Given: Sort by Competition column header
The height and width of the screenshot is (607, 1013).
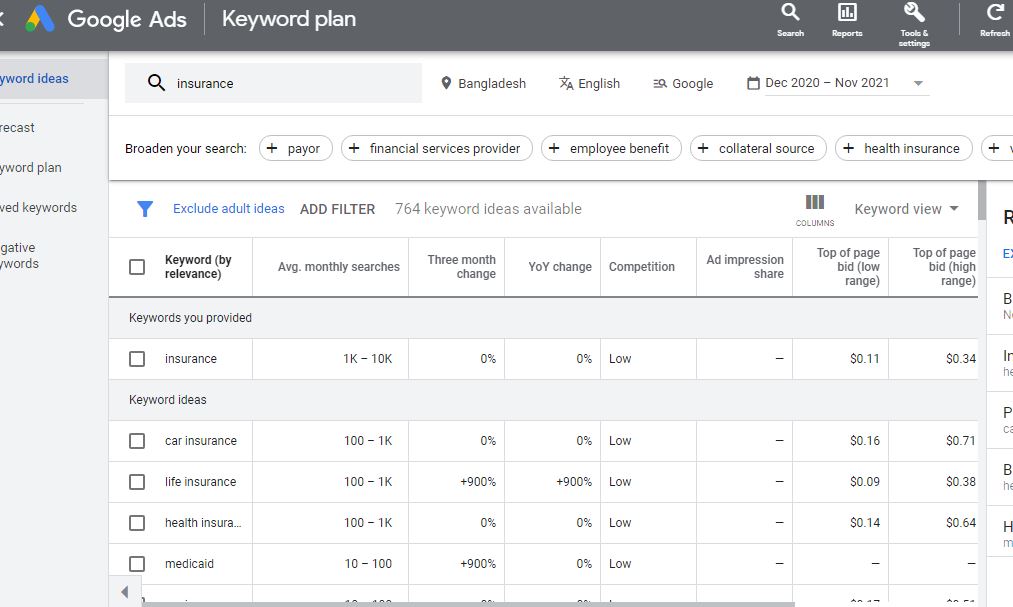Looking at the screenshot, I should tap(642, 267).
